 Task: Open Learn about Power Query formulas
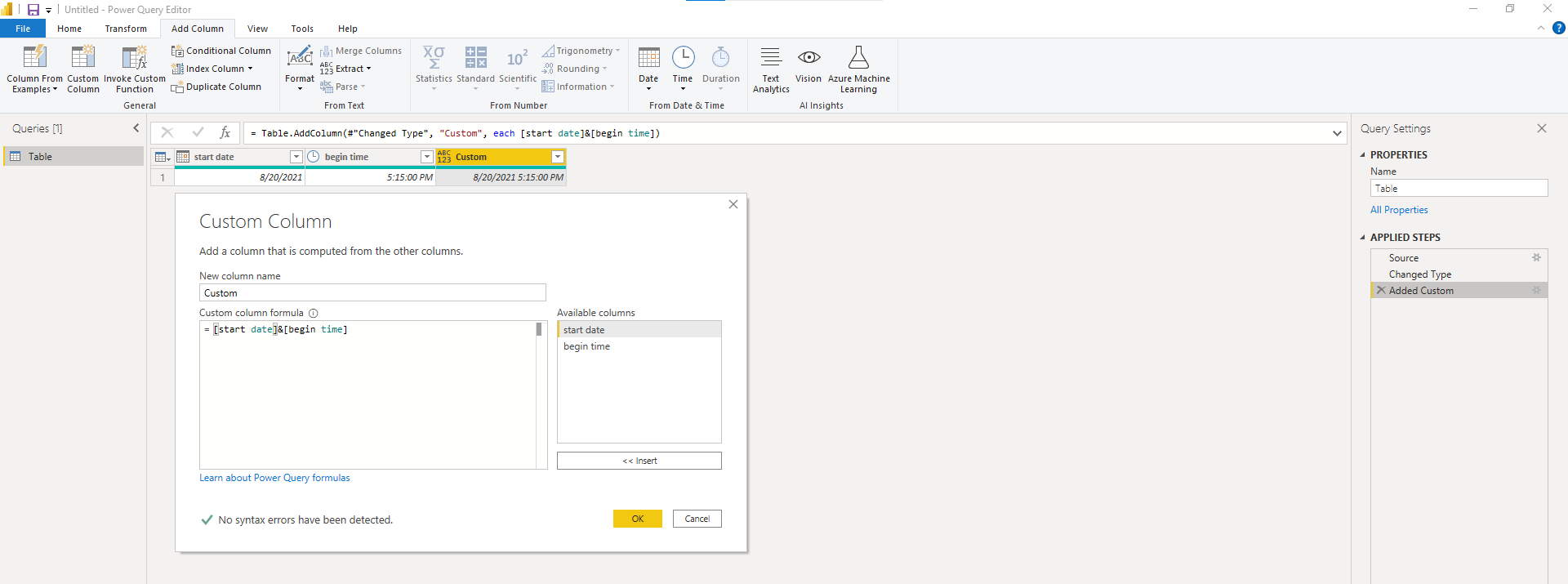point(274,478)
